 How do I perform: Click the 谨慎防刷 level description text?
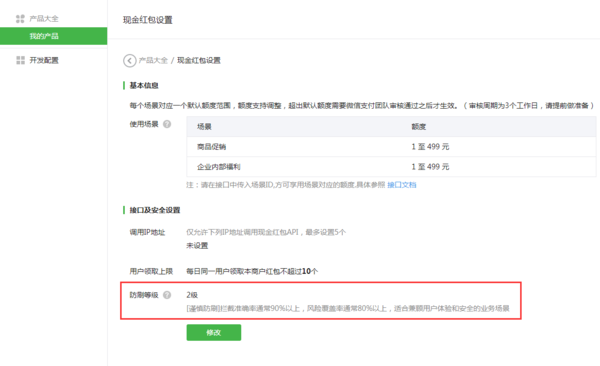pyautogui.click(x=348, y=309)
